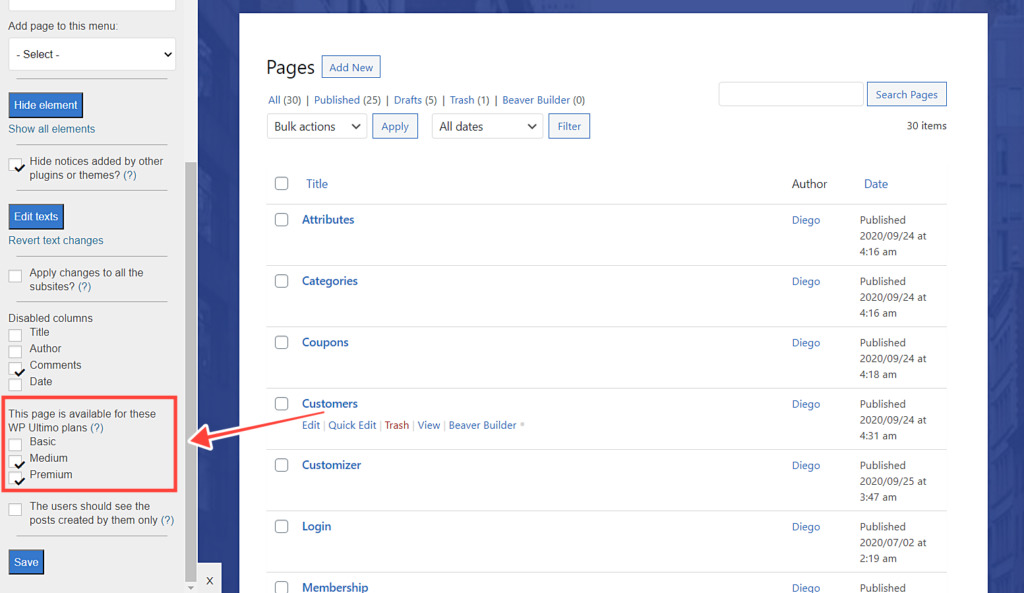1024x593 pixels.
Task: Check the Customers row checkbox
Action: [281, 404]
